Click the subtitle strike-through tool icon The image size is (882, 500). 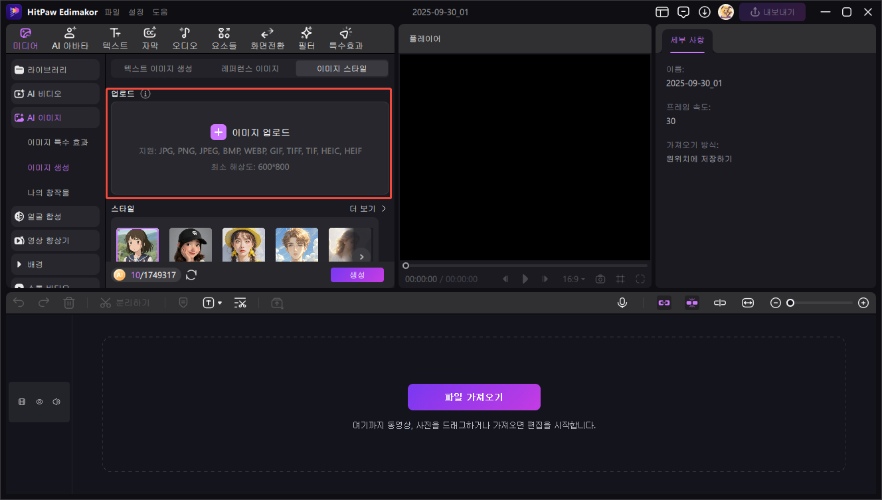click(x=240, y=303)
